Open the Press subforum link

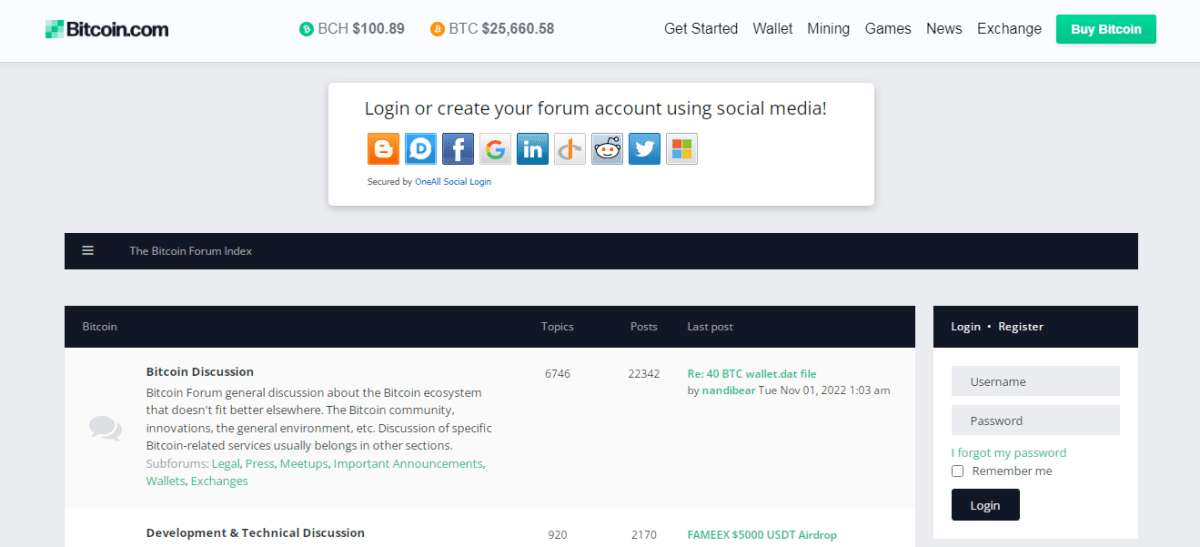click(260, 464)
